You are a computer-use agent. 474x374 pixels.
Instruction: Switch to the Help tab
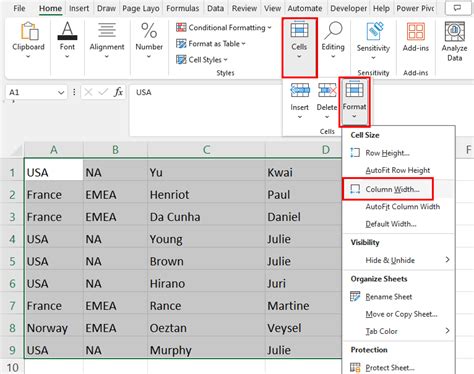tap(381, 8)
